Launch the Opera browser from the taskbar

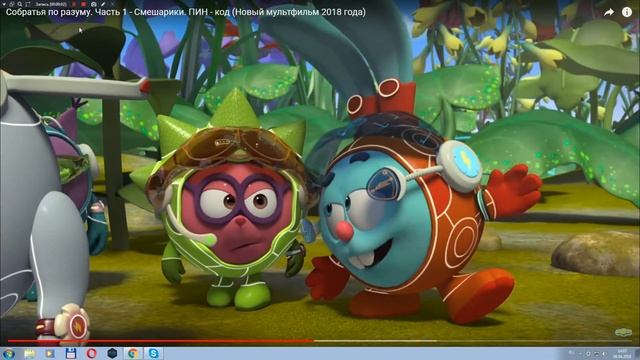pos(91,353)
